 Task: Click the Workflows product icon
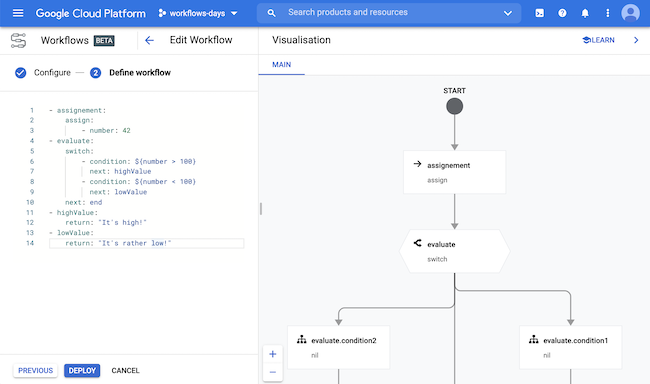[18, 41]
